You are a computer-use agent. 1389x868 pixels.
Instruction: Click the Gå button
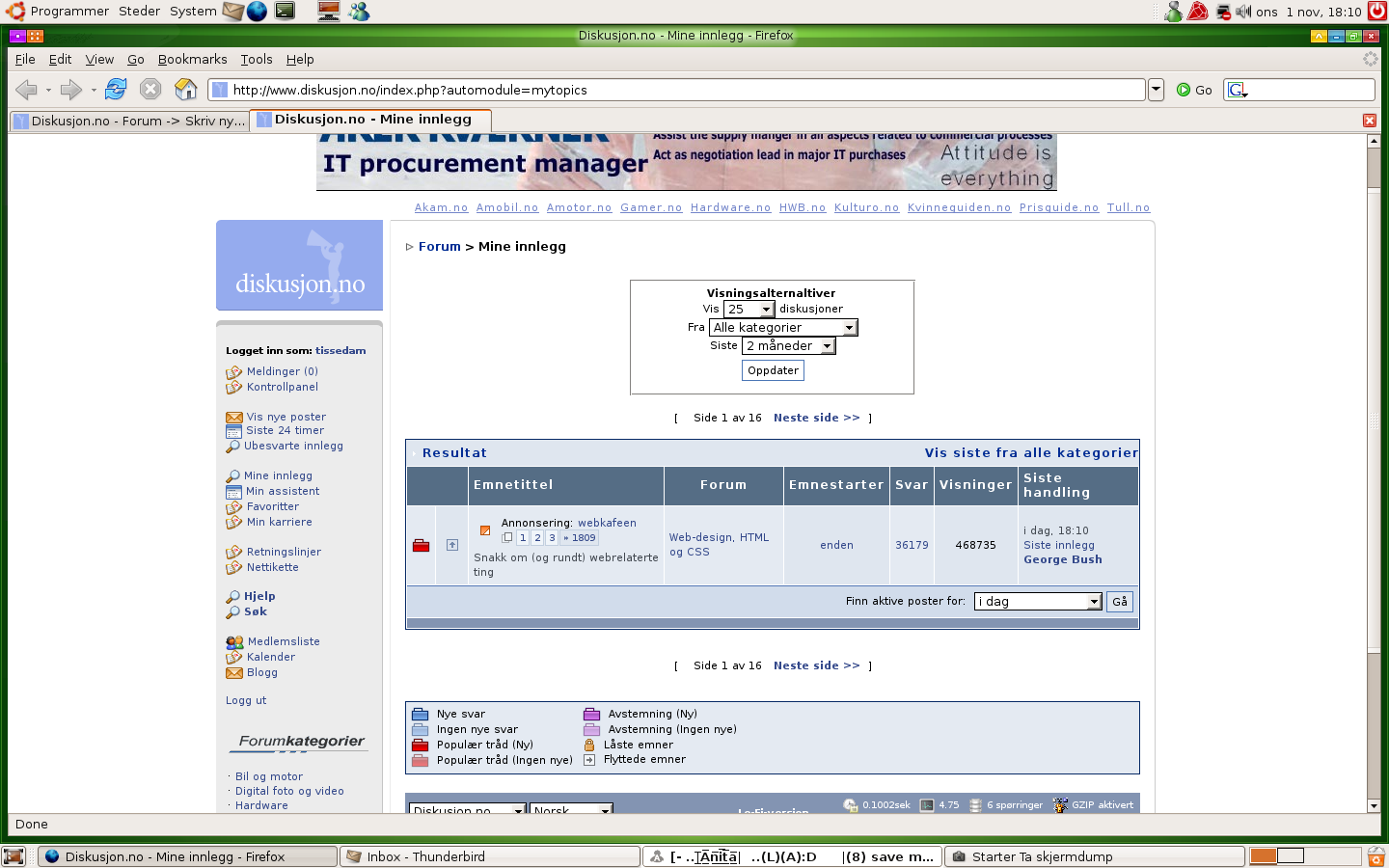1120,602
